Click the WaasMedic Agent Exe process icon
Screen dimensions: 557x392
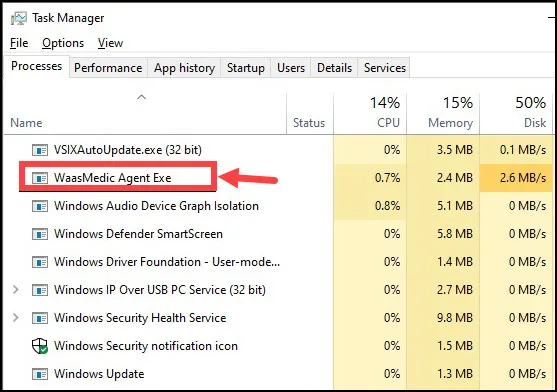40,178
